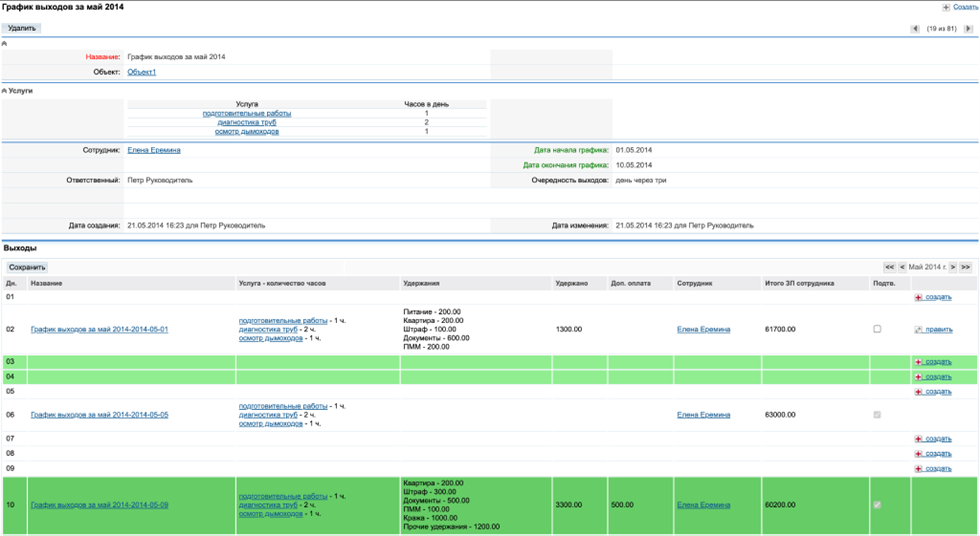Screen dimensions: 980x536
Task: Click the red plus icon on day 09 row
Action: [x=919, y=468]
